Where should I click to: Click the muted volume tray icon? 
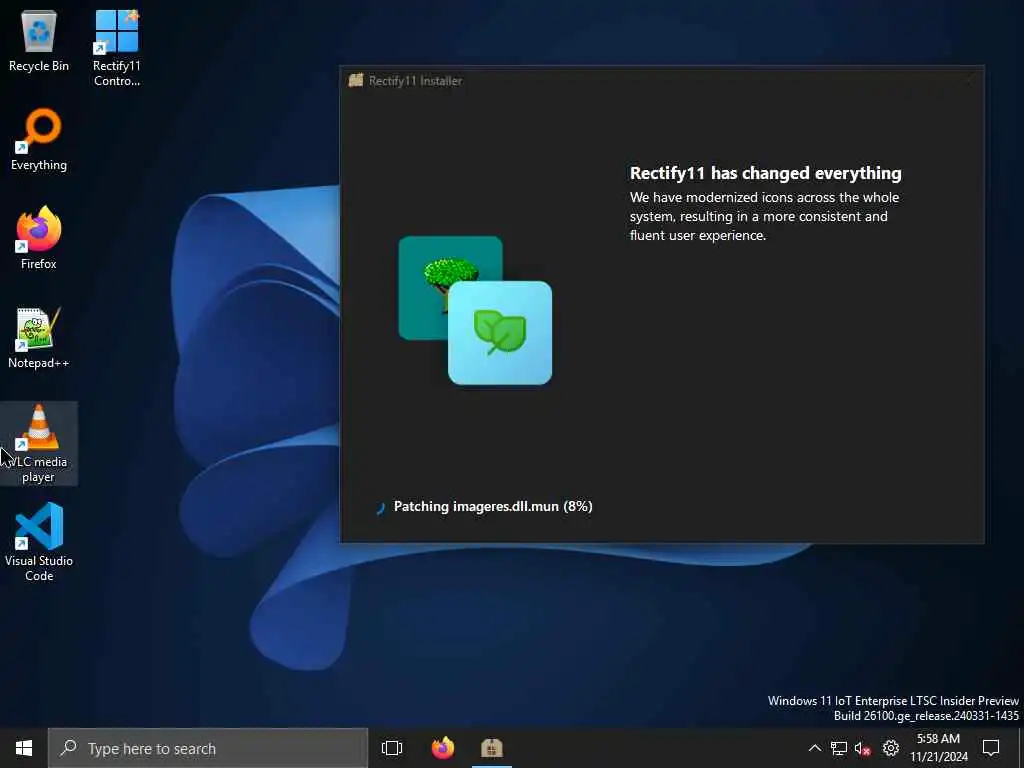click(863, 748)
